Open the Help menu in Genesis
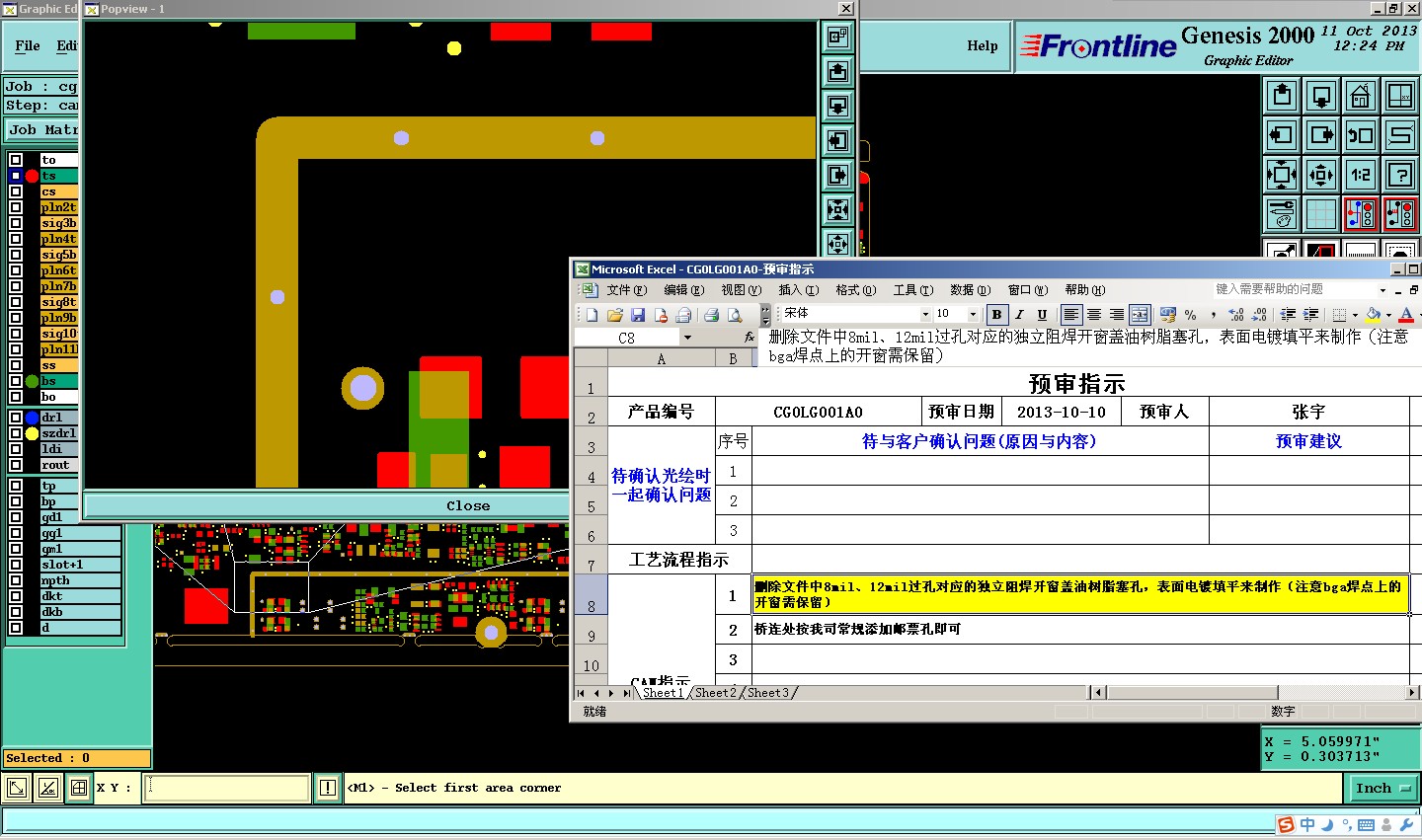The image size is (1422, 840). point(982,45)
